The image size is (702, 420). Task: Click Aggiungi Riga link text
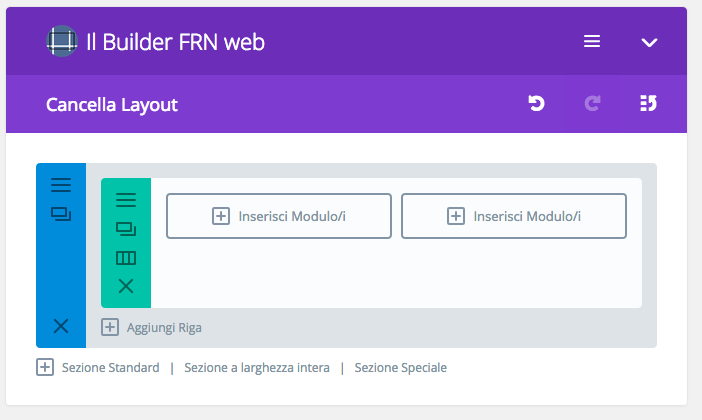click(x=164, y=328)
